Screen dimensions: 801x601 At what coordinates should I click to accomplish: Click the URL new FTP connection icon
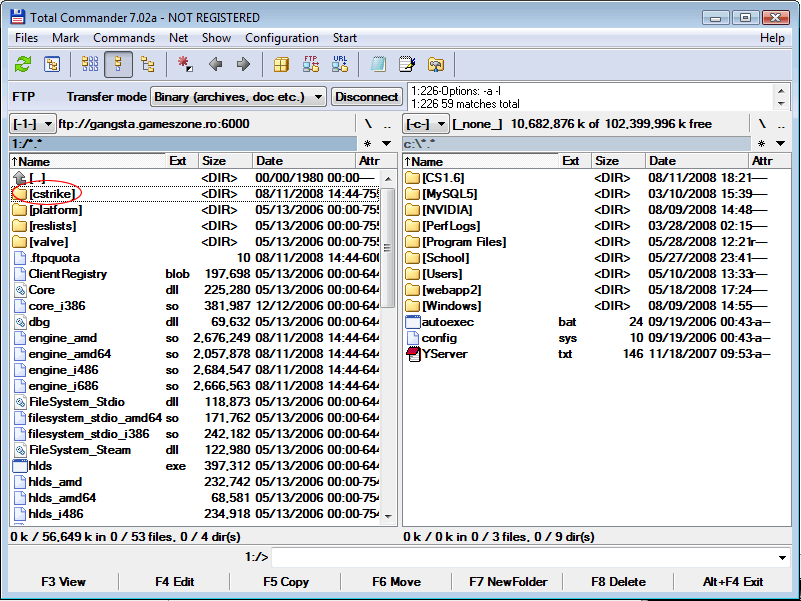[x=340, y=64]
